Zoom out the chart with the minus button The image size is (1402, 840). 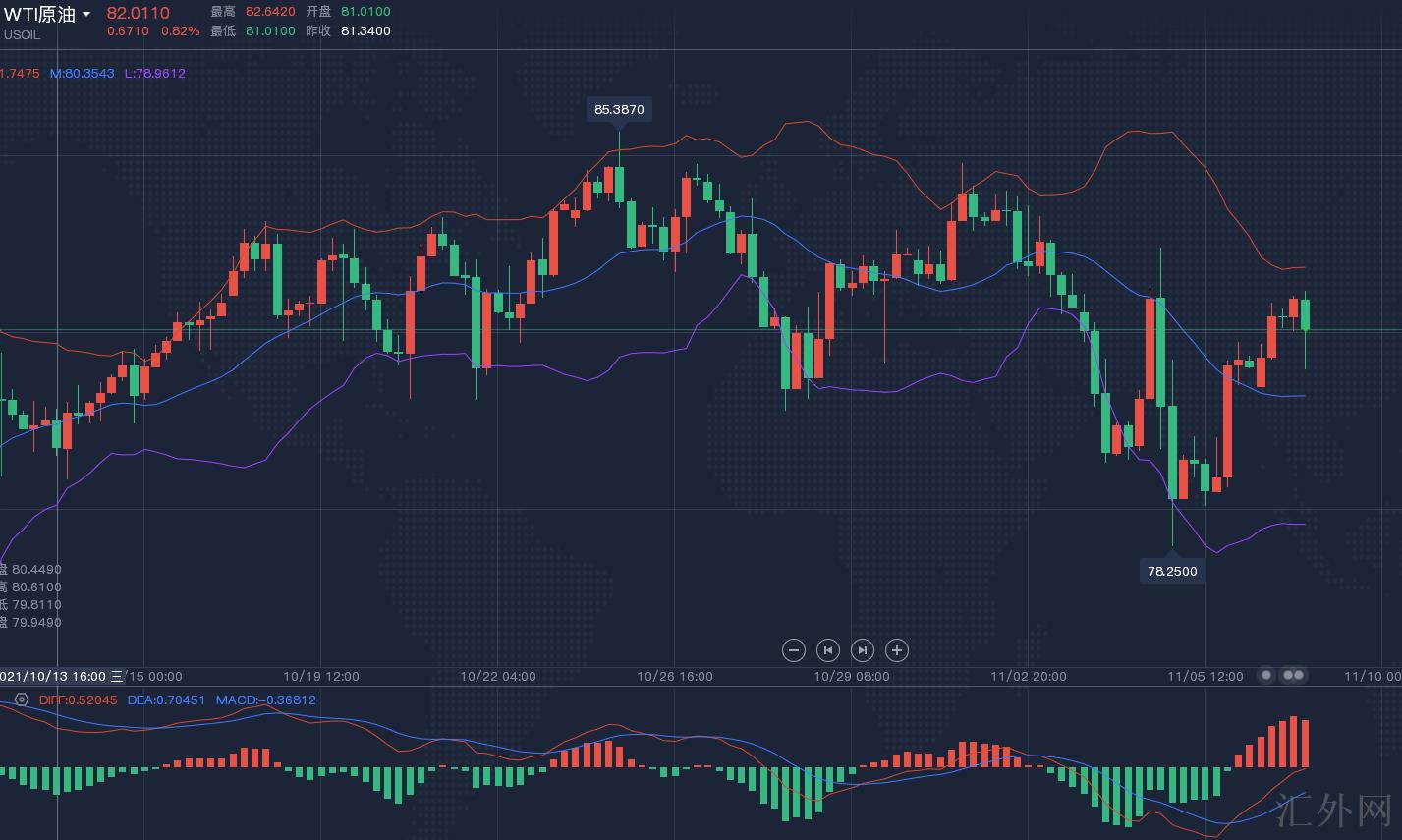(794, 650)
